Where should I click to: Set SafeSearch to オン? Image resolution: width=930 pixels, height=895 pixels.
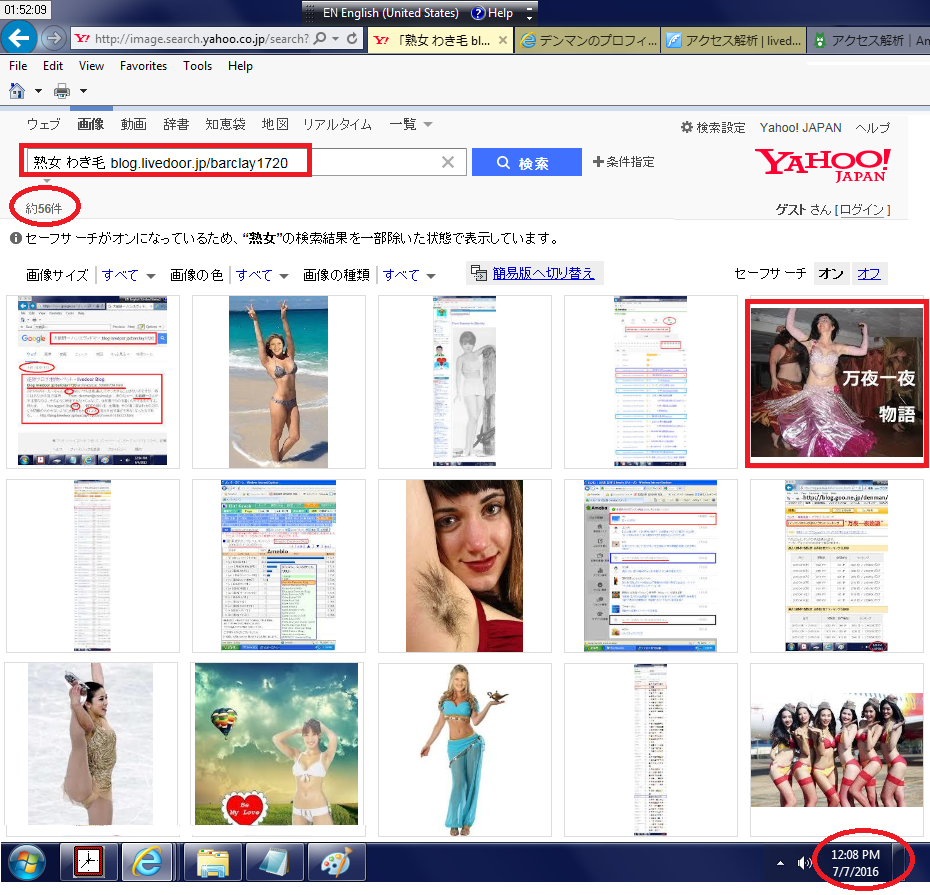pyautogui.click(x=831, y=273)
